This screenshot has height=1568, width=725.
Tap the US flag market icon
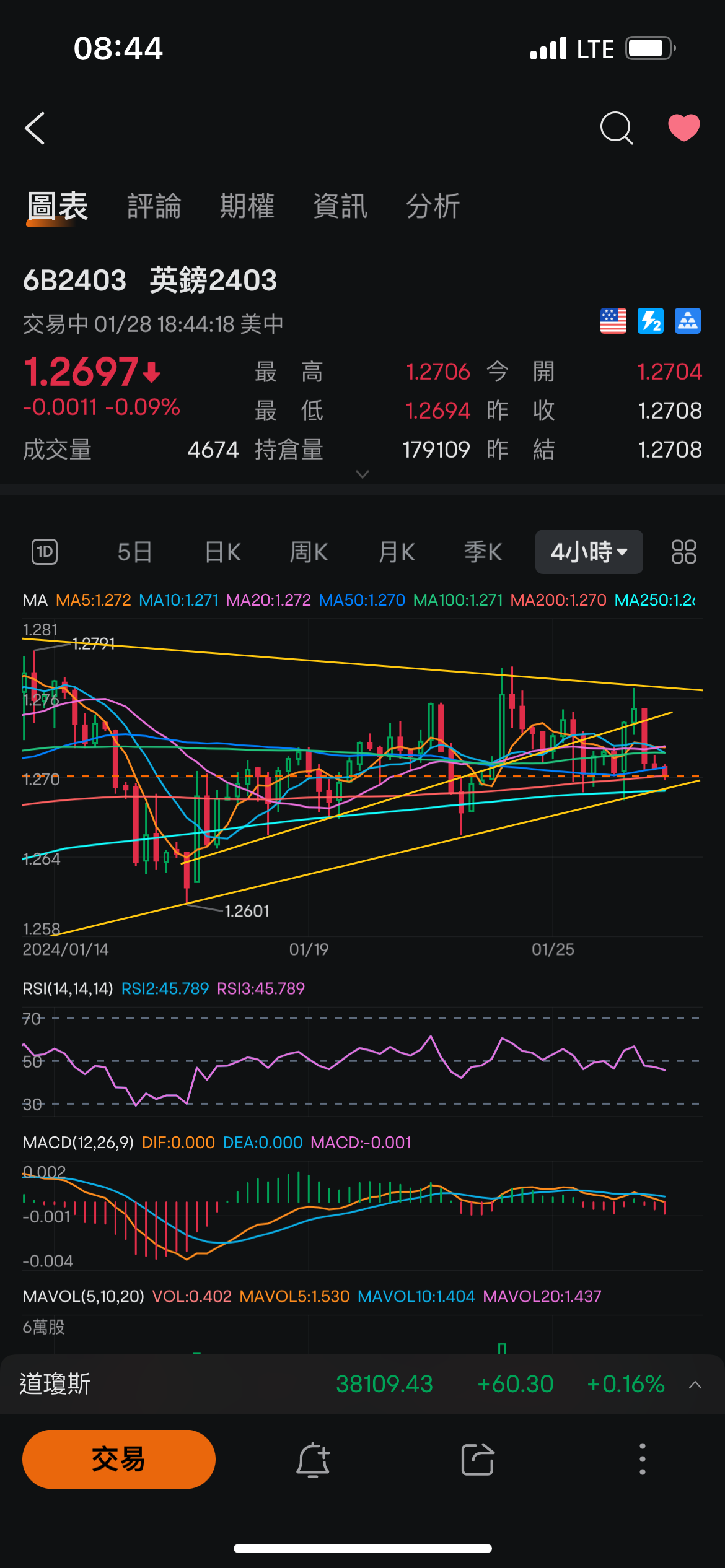point(613,321)
